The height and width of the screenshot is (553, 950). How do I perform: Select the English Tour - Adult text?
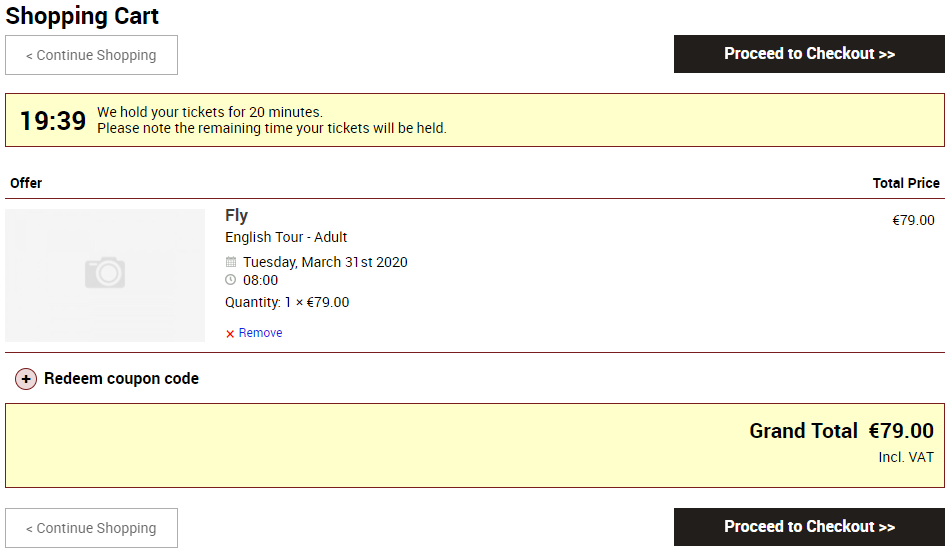(x=286, y=237)
